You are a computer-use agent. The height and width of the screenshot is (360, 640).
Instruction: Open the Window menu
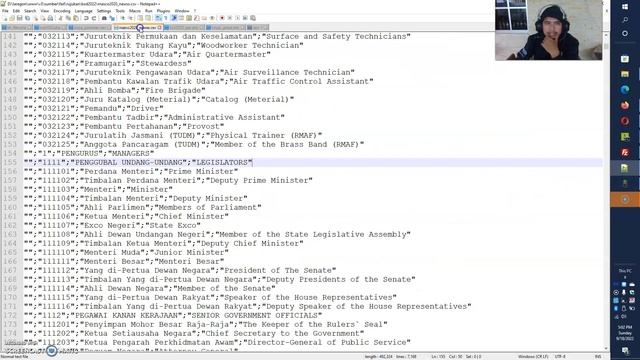click(x=182, y=11)
